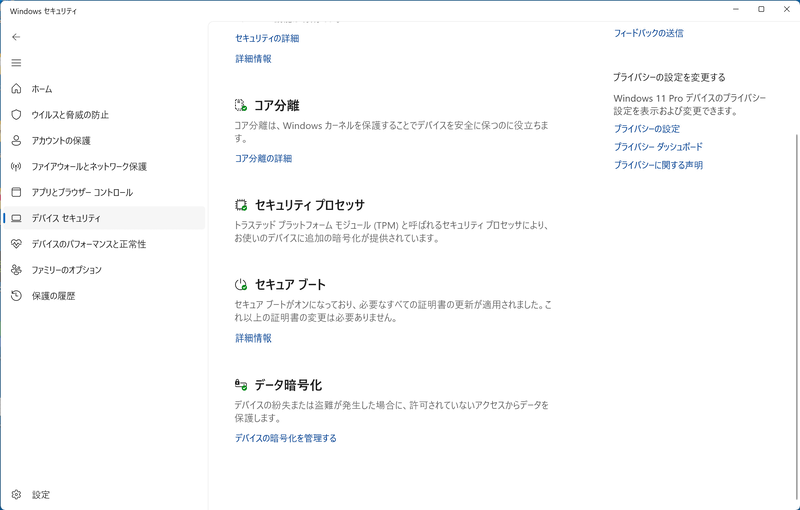Screen dimensions: 800x510
Task: Click the 設定 gear icon
Action: tap(16, 495)
